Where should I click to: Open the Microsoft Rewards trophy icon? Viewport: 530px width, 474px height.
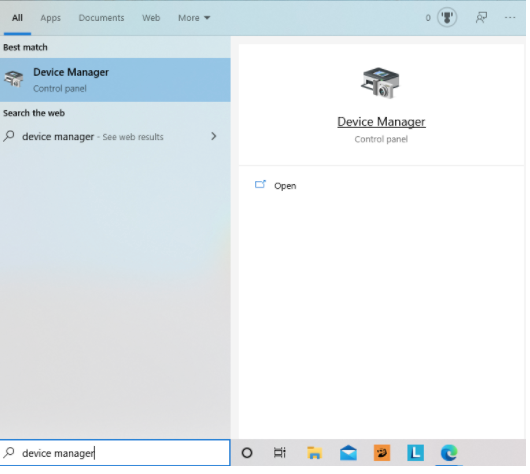447,17
